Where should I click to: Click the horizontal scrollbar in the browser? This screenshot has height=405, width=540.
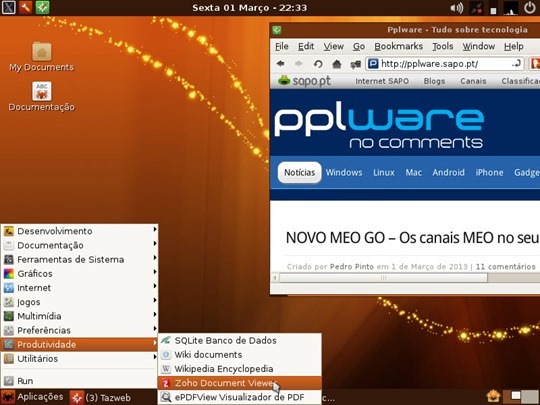tap(383, 278)
